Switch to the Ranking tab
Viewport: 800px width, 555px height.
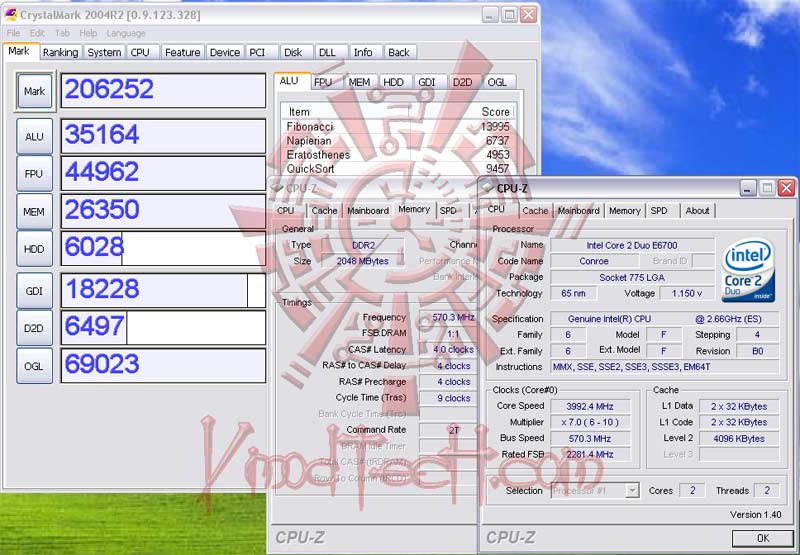(x=60, y=53)
